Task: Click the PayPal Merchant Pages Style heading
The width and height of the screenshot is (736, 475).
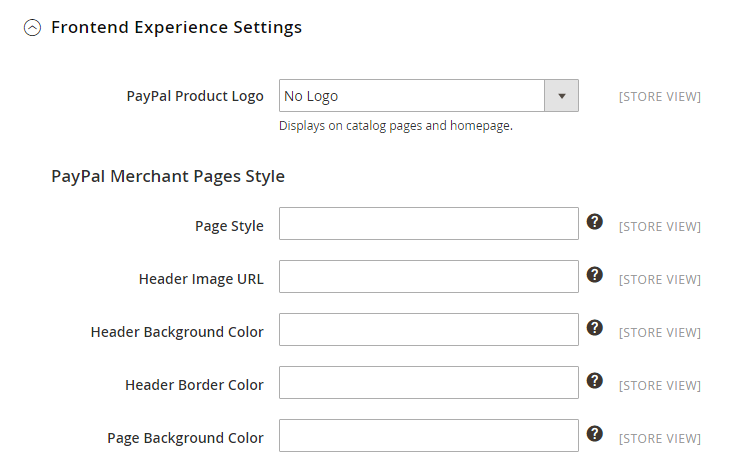Action: tap(168, 176)
